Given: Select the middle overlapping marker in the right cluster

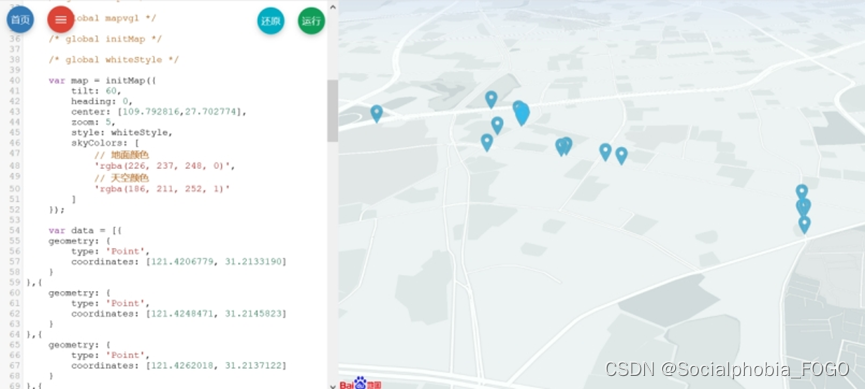Looking at the screenshot, I should pyautogui.click(x=803, y=207).
